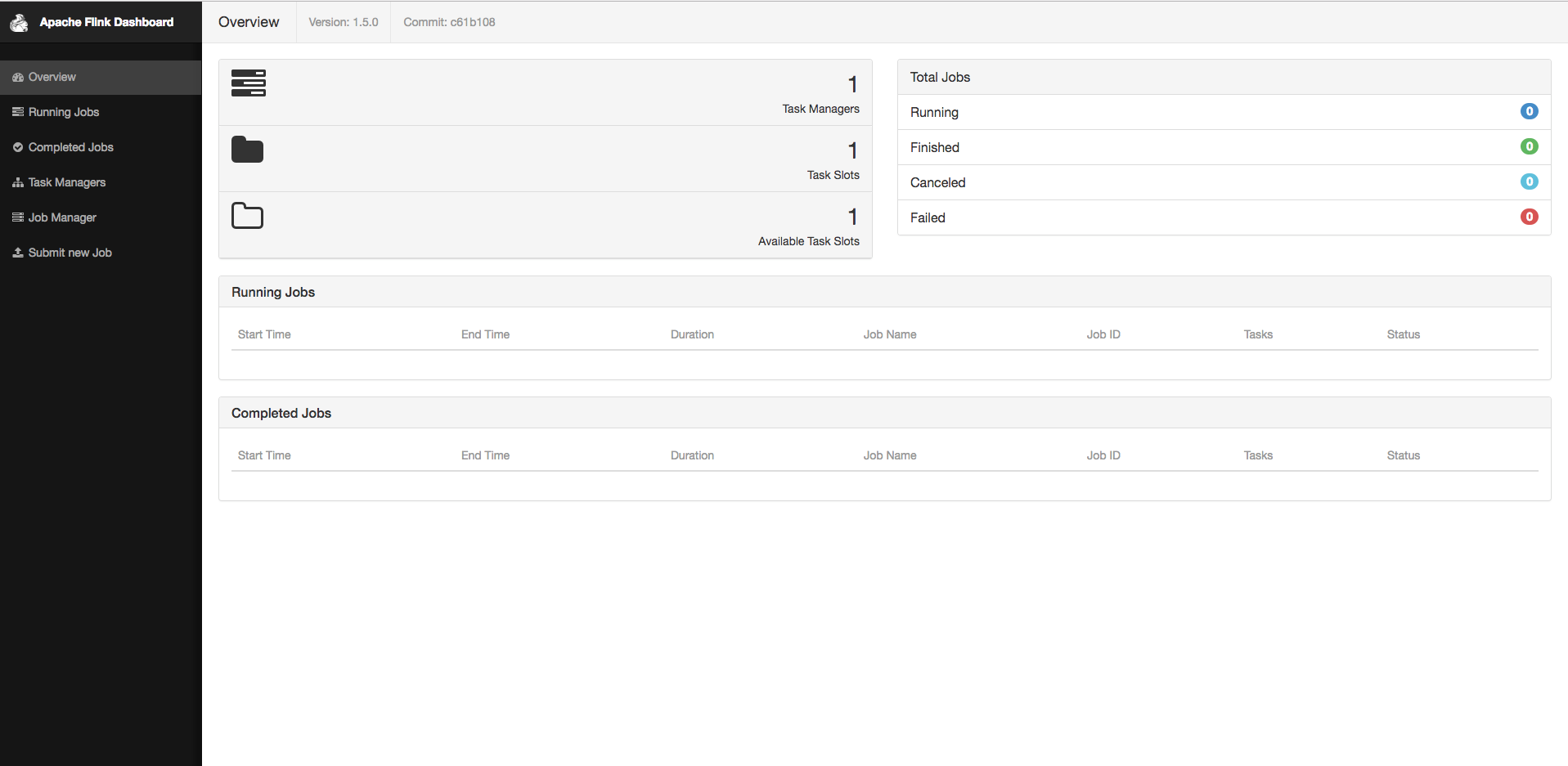Click the Task Managers sitemap icon

(x=18, y=182)
